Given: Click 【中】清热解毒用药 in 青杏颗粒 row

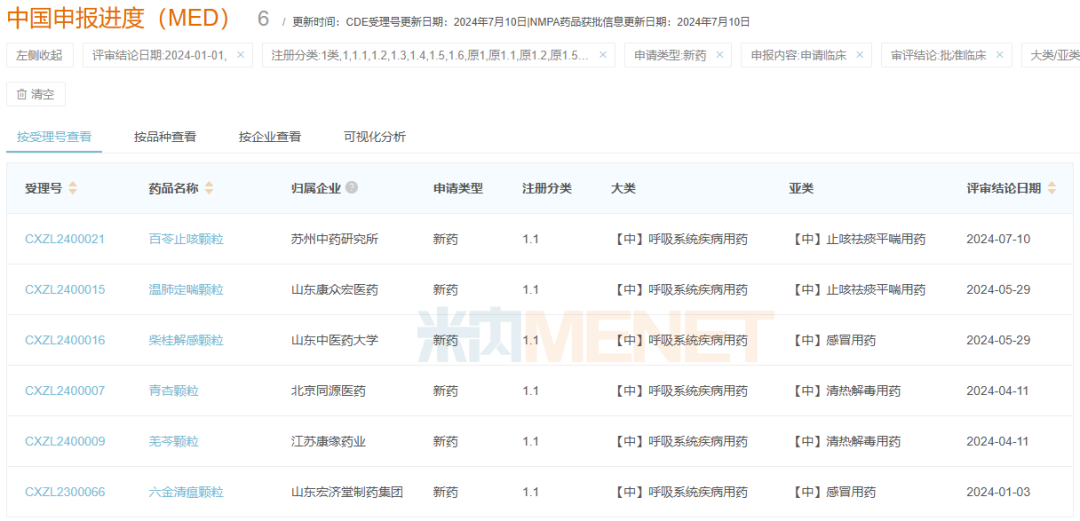Looking at the screenshot, I should click(845, 391).
